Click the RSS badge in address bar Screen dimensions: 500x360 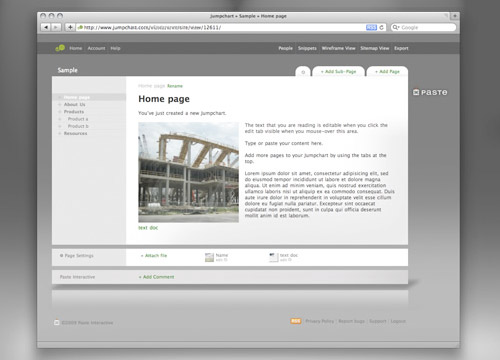point(371,27)
